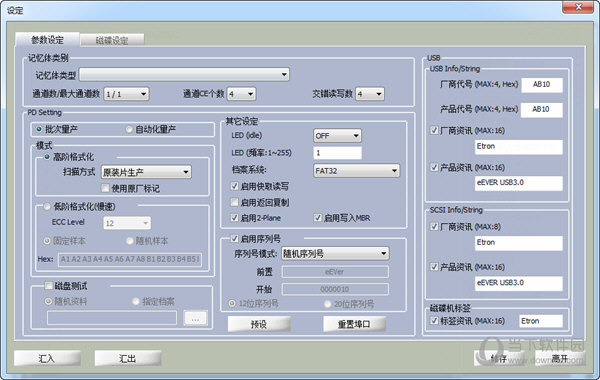This screenshot has width=600, height=380.
Task: Toggle the 标签资讯 checkbox
Action: pos(434,321)
